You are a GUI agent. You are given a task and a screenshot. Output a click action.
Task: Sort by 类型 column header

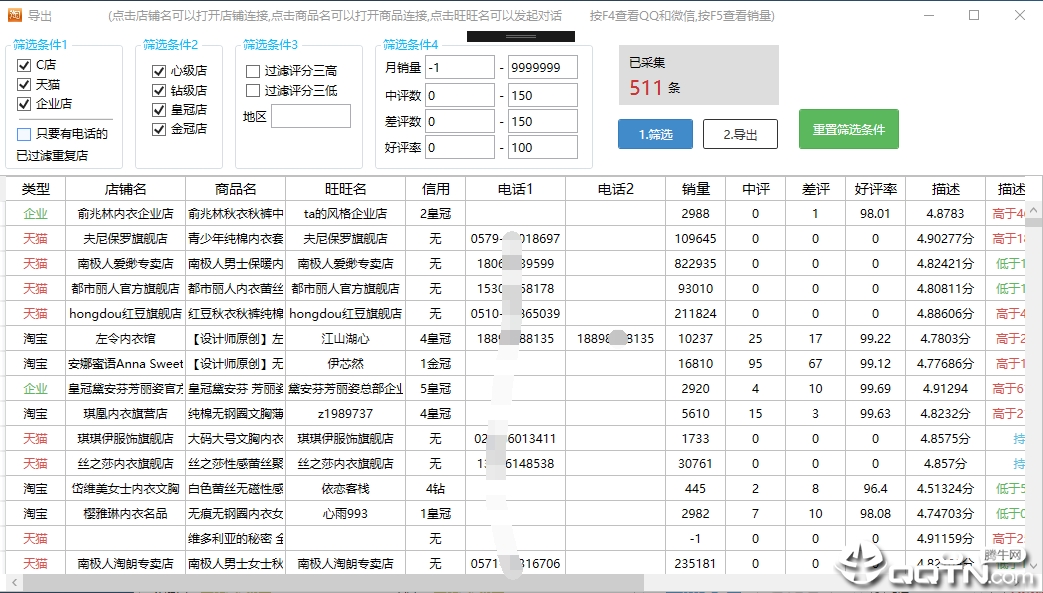[x=35, y=189]
